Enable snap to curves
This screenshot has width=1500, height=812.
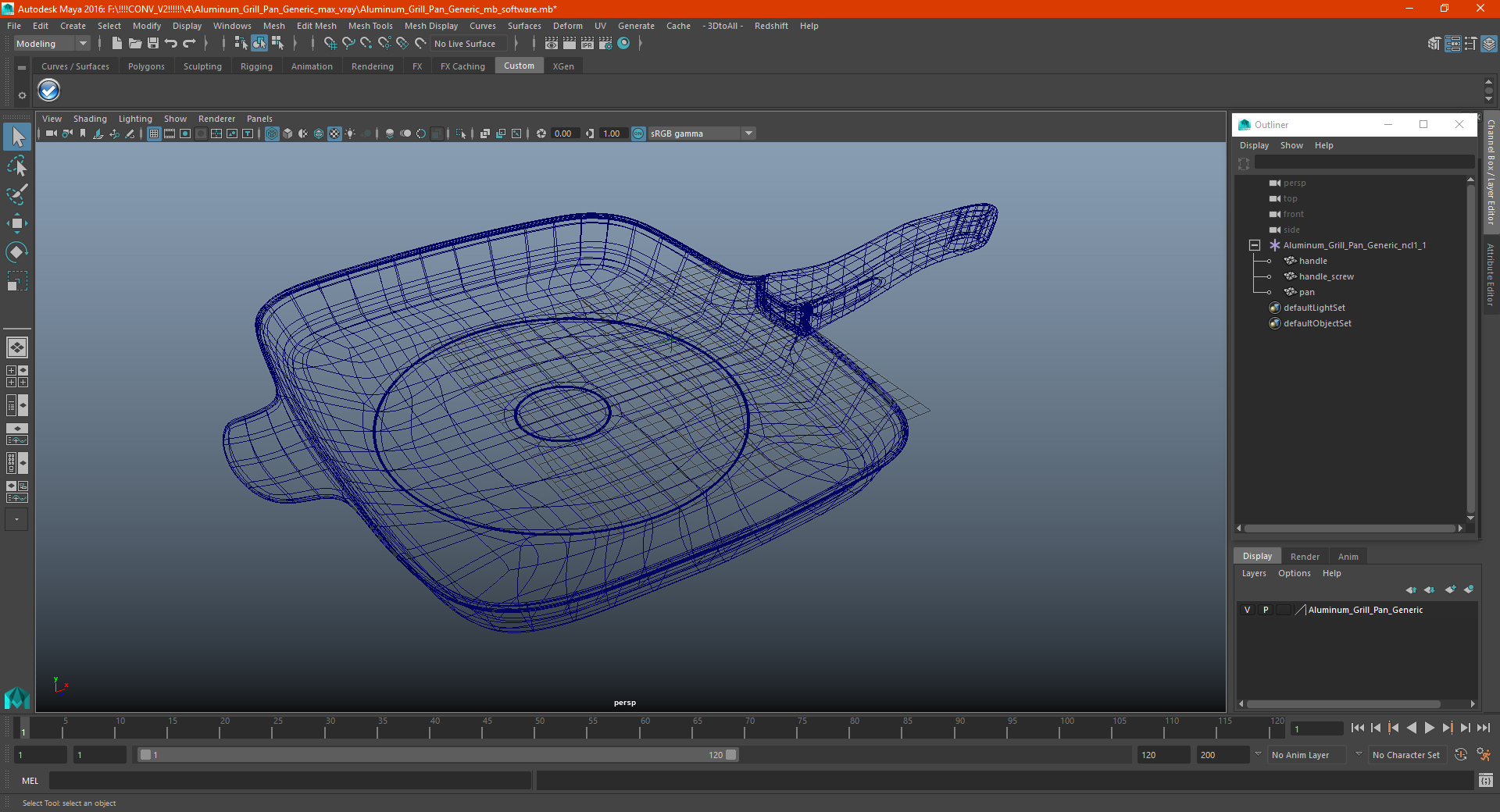pyautogui.click(x=348, y=44)
